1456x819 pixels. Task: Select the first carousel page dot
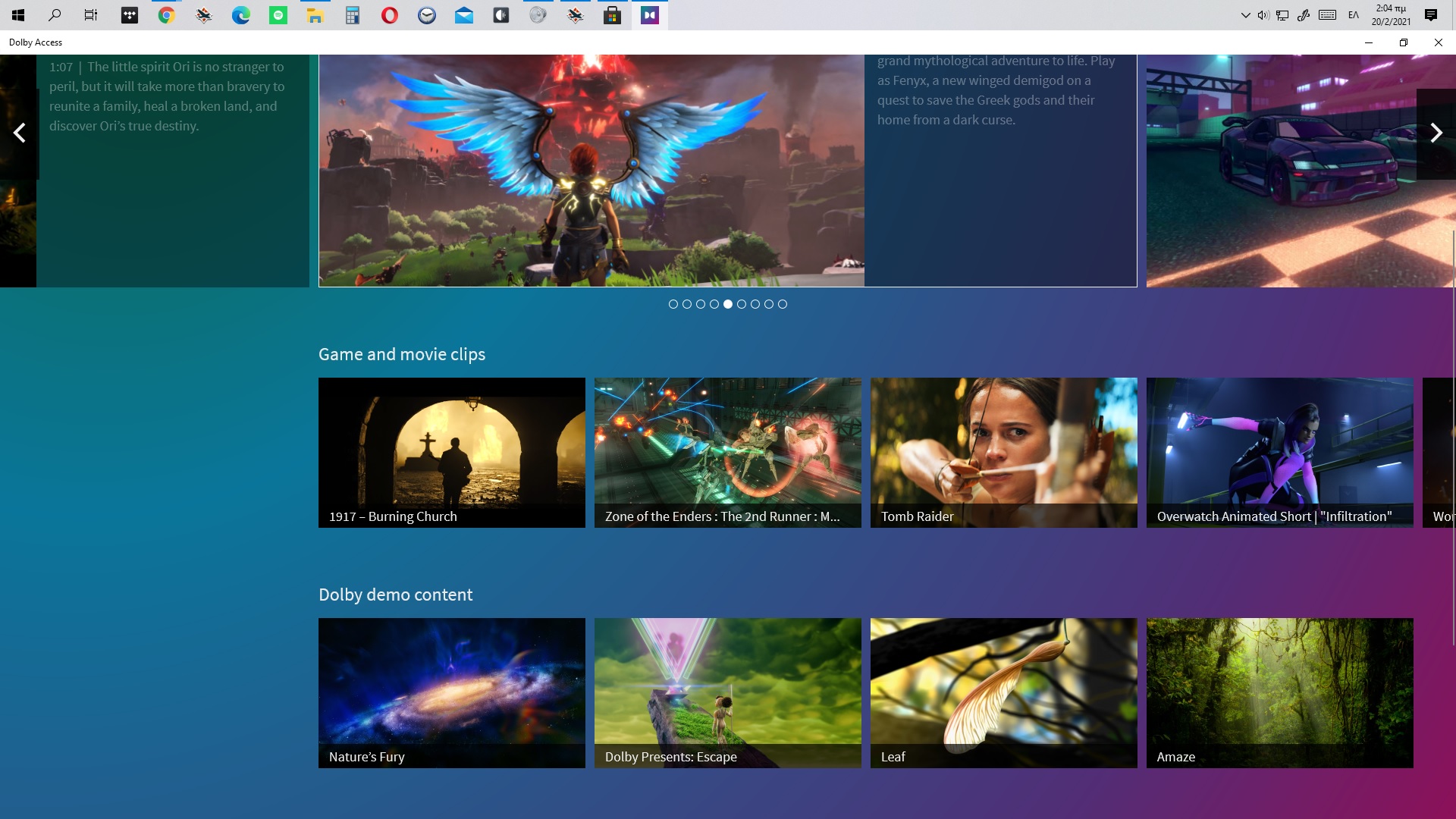pyautogui.click(x=673, y=304)
